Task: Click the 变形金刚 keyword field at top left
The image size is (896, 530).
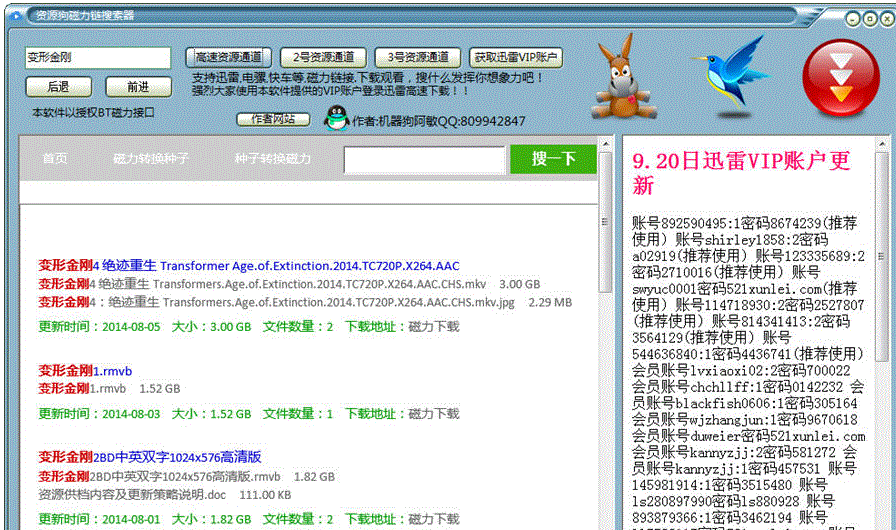Action: coord(98,58)
